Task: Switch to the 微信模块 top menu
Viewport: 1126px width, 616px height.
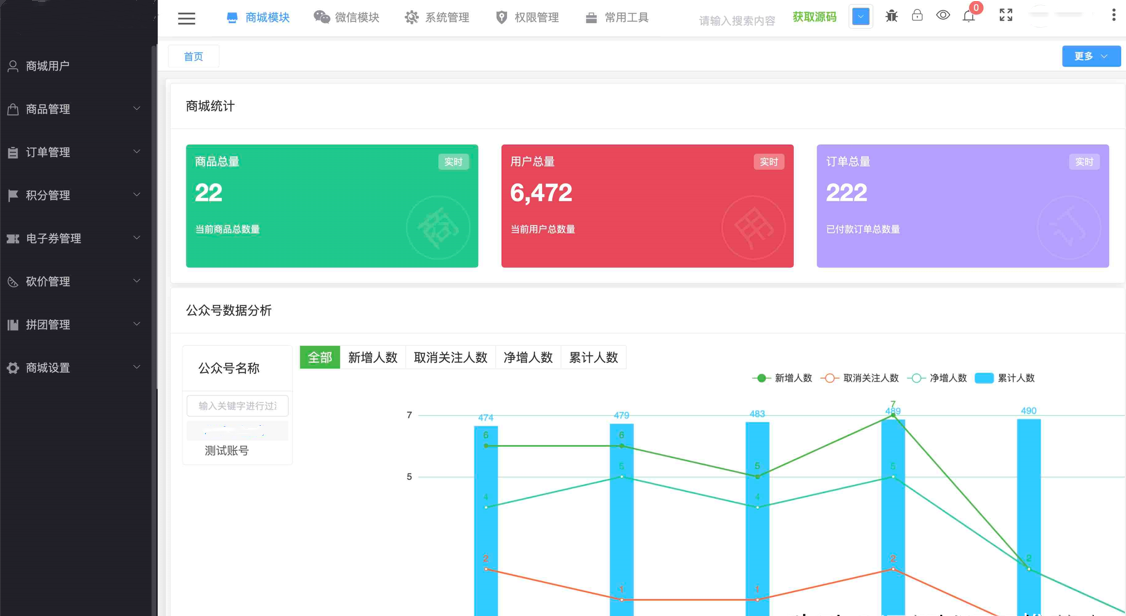Action: click(347, 17)
